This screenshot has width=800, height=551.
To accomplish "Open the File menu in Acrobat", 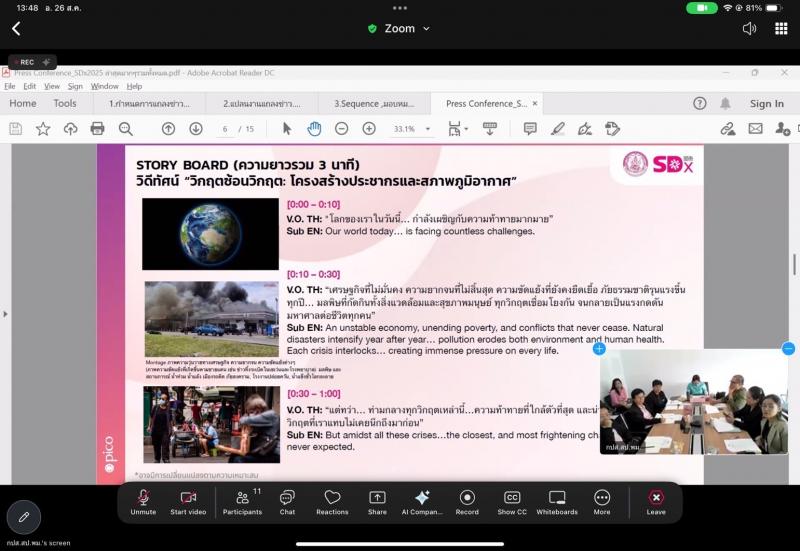I will [10, 86].
